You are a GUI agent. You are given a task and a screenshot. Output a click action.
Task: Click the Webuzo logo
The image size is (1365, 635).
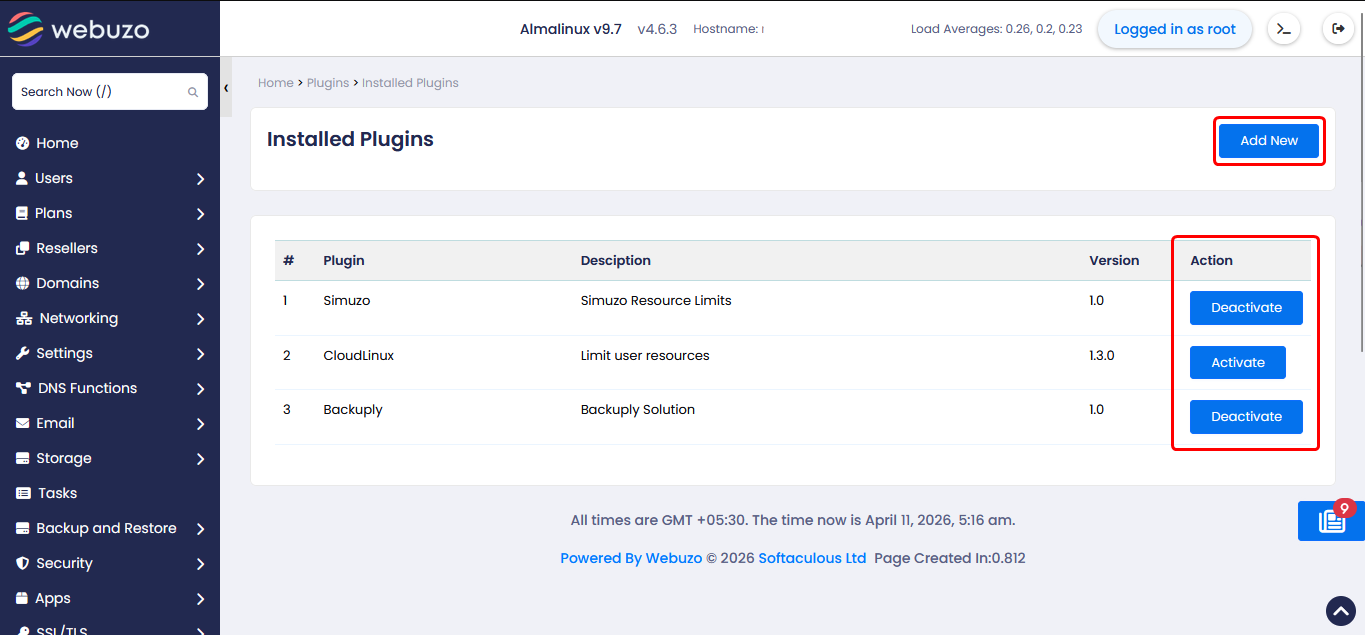pos(78,30)
